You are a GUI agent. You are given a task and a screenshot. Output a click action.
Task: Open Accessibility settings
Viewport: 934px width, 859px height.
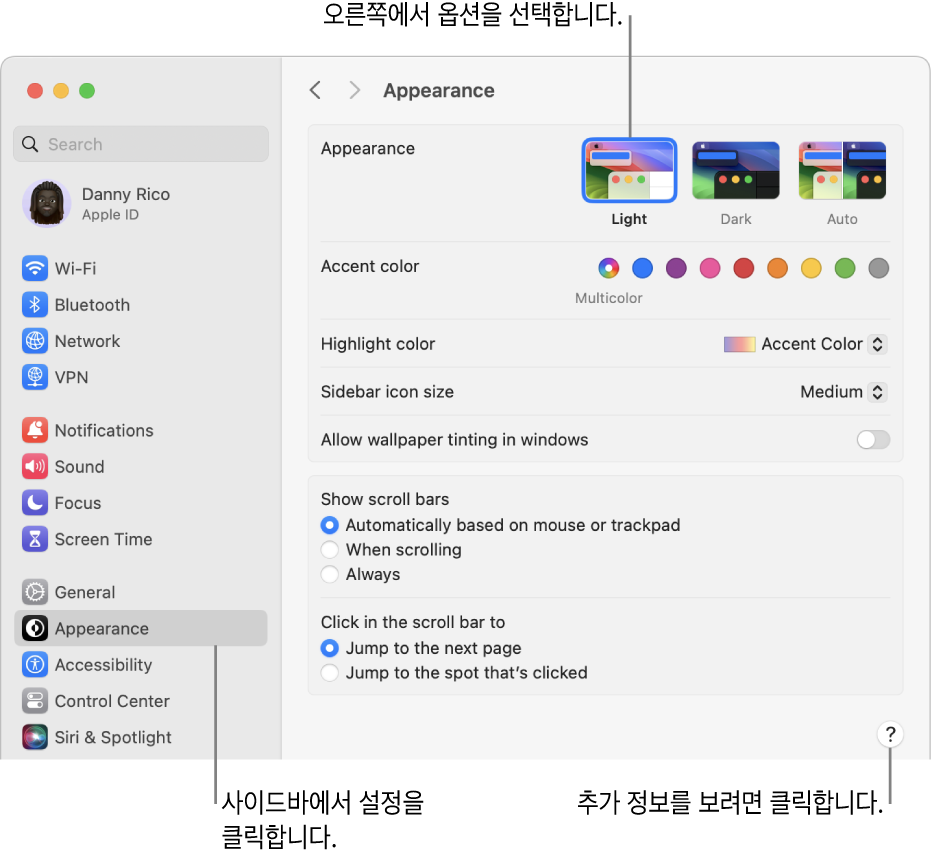[x=103, y=664]
